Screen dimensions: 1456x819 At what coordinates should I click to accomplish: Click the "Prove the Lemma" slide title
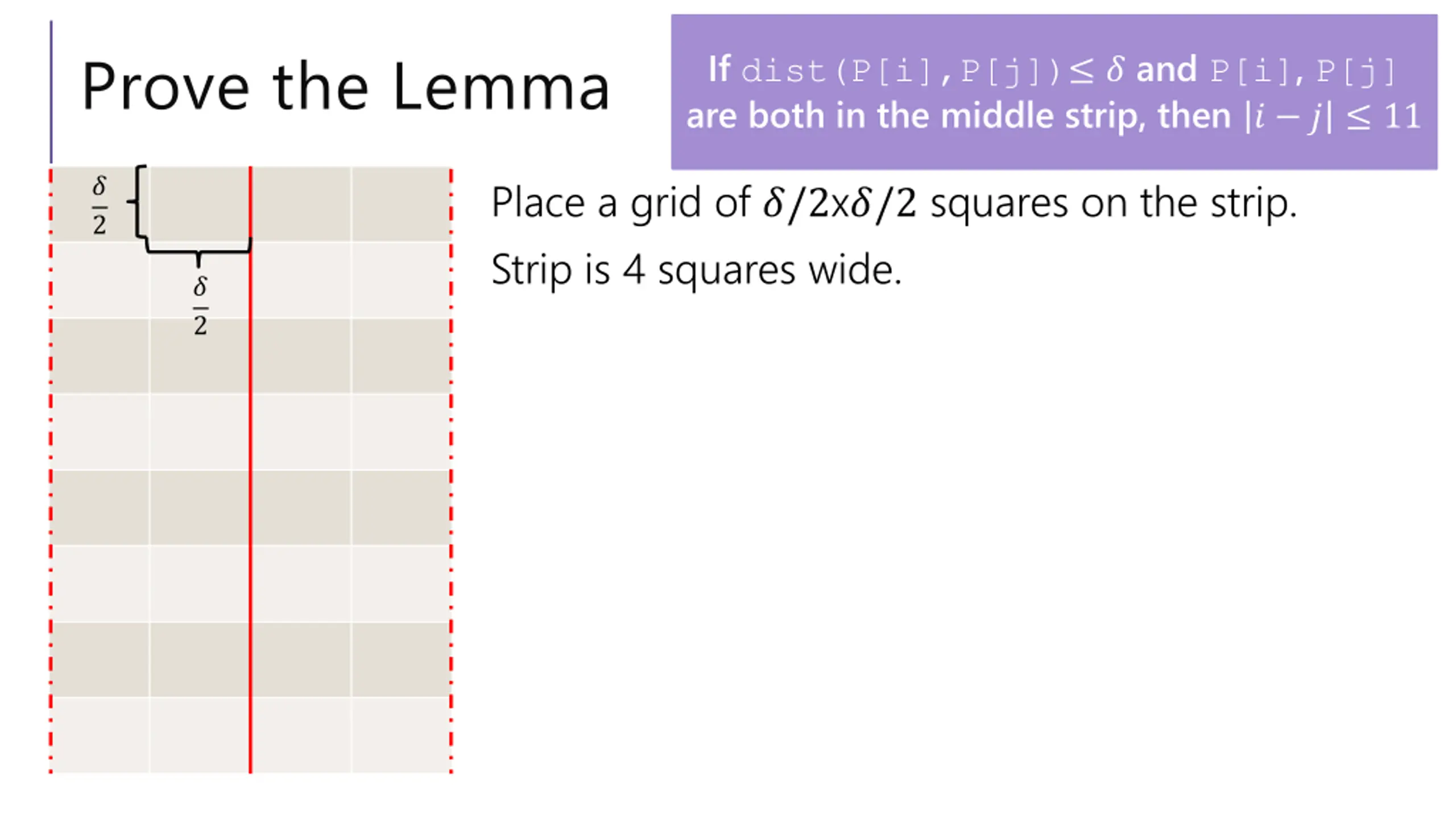tap(346, 86)
